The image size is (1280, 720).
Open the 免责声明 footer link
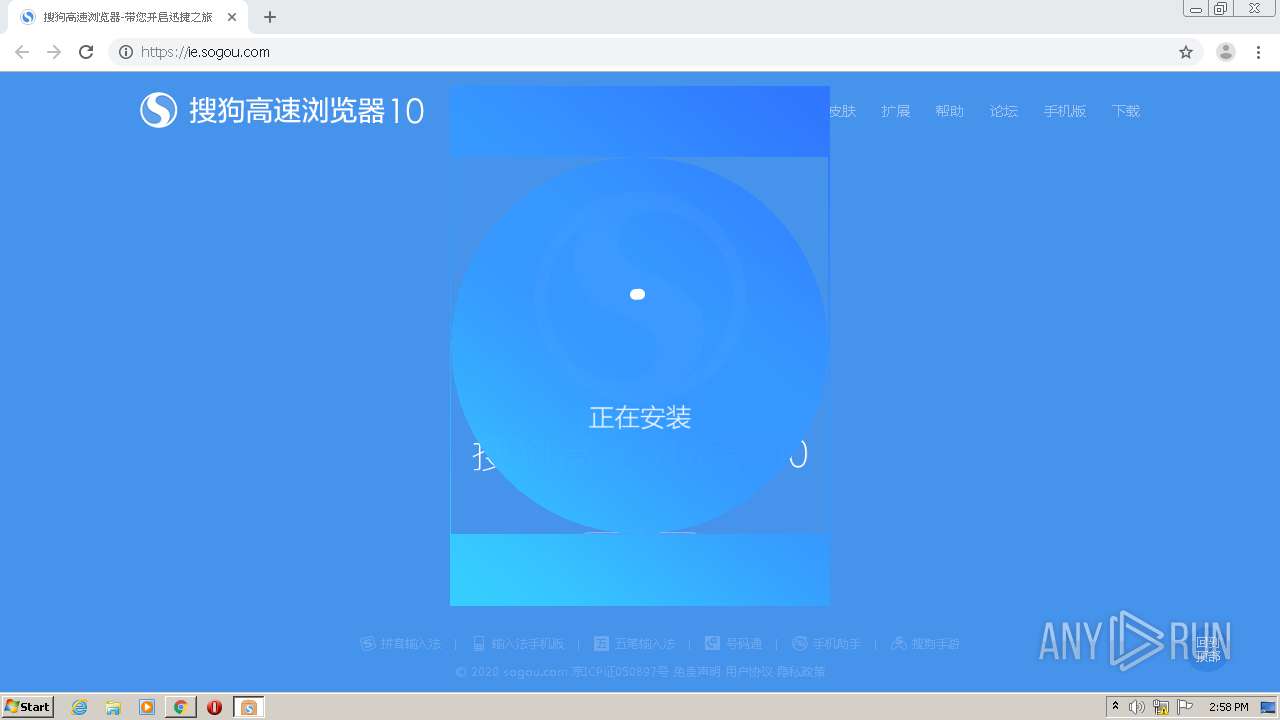pyautogui.click(x=697, y=672)
